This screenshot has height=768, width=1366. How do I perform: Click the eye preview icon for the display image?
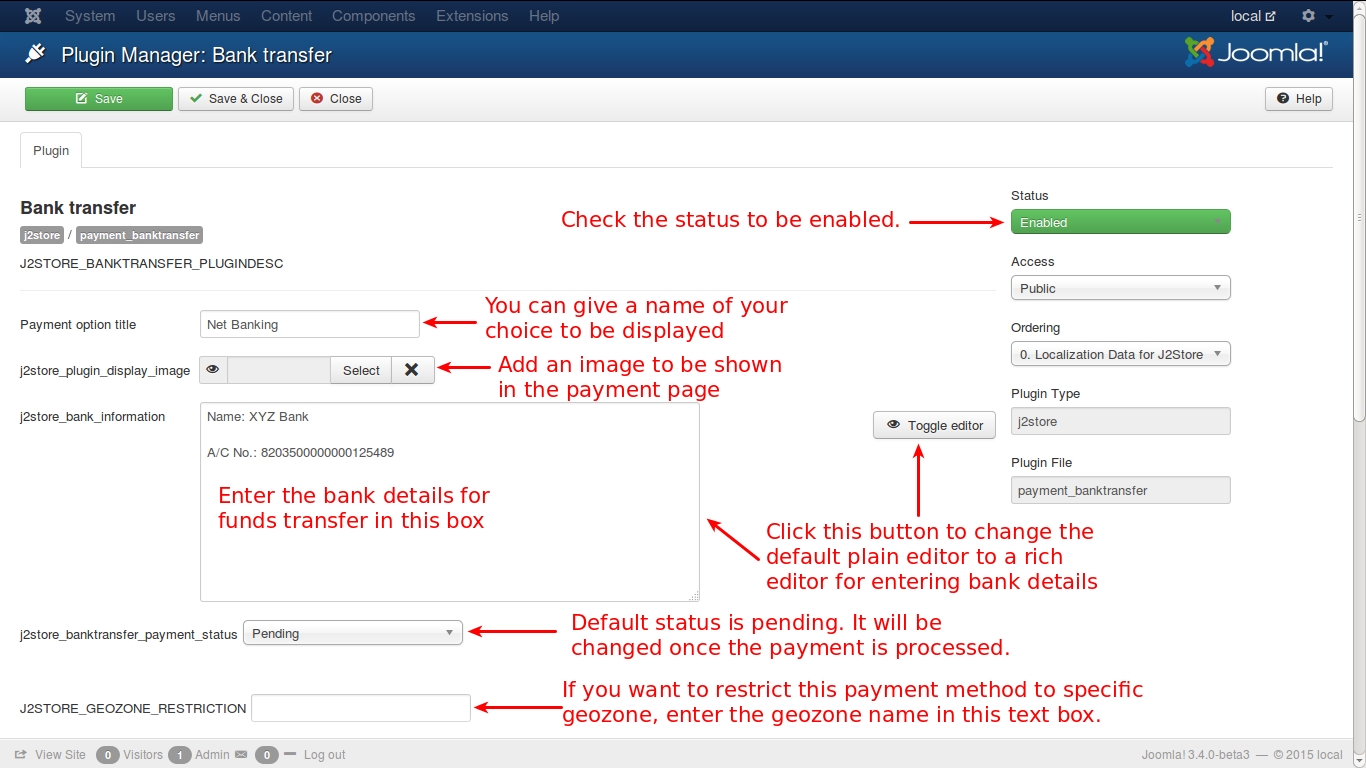point(213,370)
